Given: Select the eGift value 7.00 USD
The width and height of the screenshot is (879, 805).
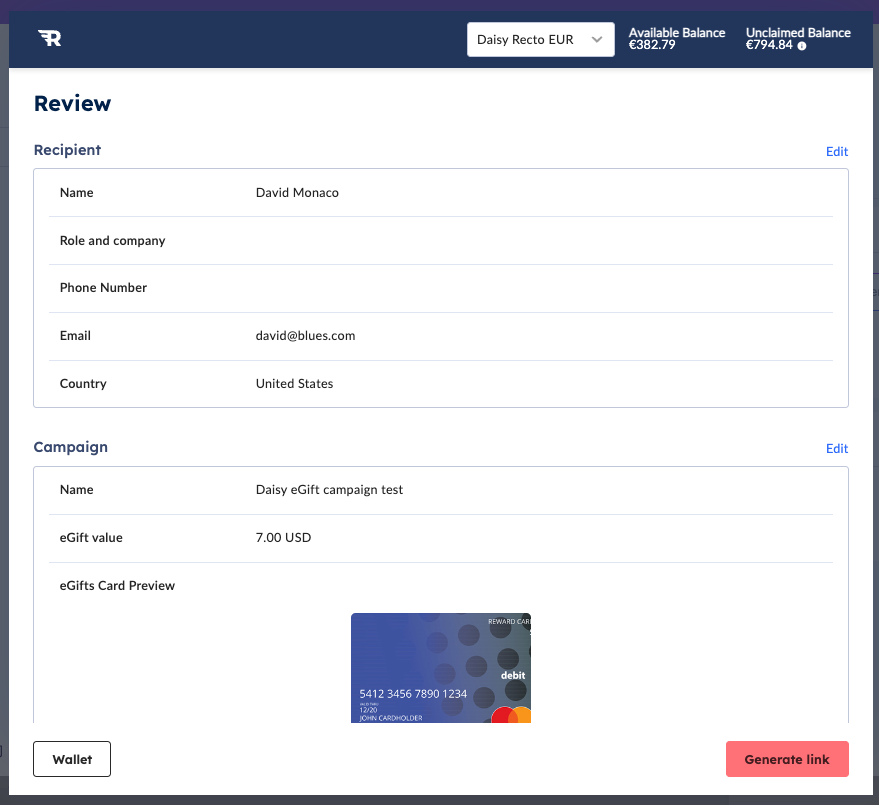Looking at the screenshot, I should [283, 538].
